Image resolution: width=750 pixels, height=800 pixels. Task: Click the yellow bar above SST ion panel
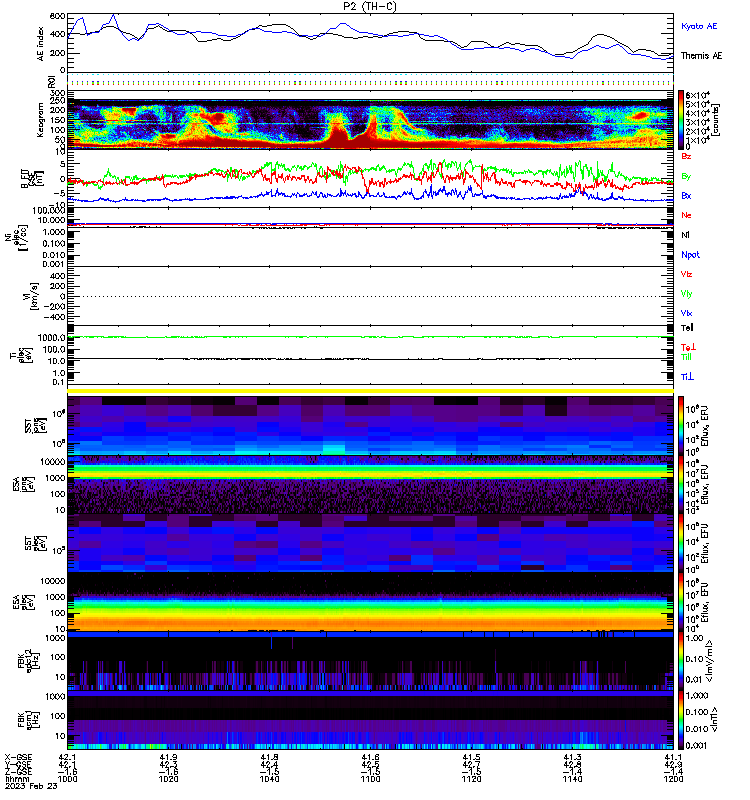pos(370,391)
